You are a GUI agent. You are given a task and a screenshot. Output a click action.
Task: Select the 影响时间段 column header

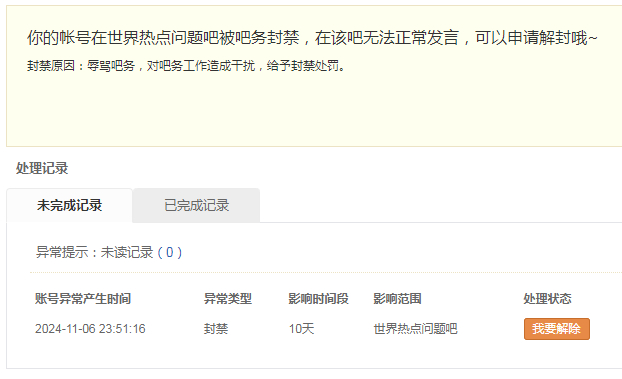click(x=319, y=298)
